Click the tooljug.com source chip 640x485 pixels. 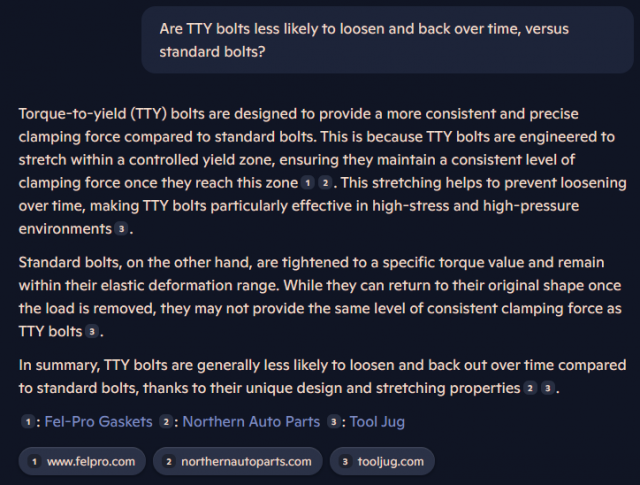coord(382,461)
